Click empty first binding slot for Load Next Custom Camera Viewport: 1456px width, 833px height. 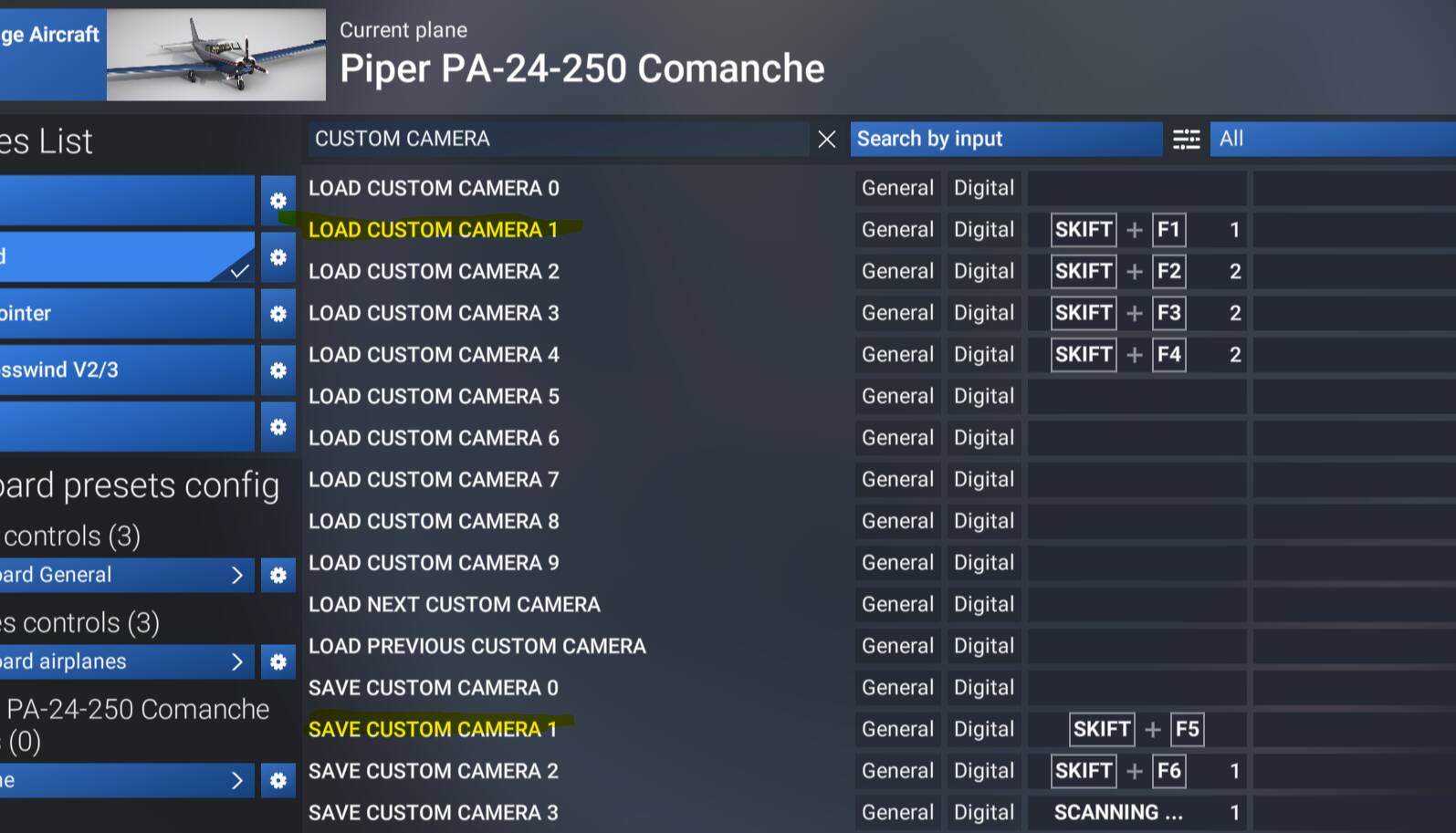[x=1137, y=604]
